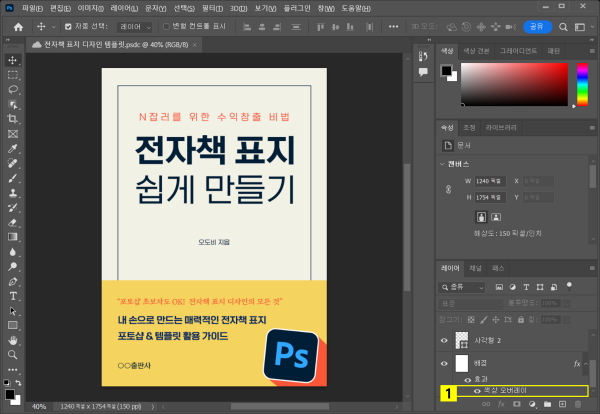Select the Crop tool
The height and width of the screenshot is (414, 600).
[13, 118]
